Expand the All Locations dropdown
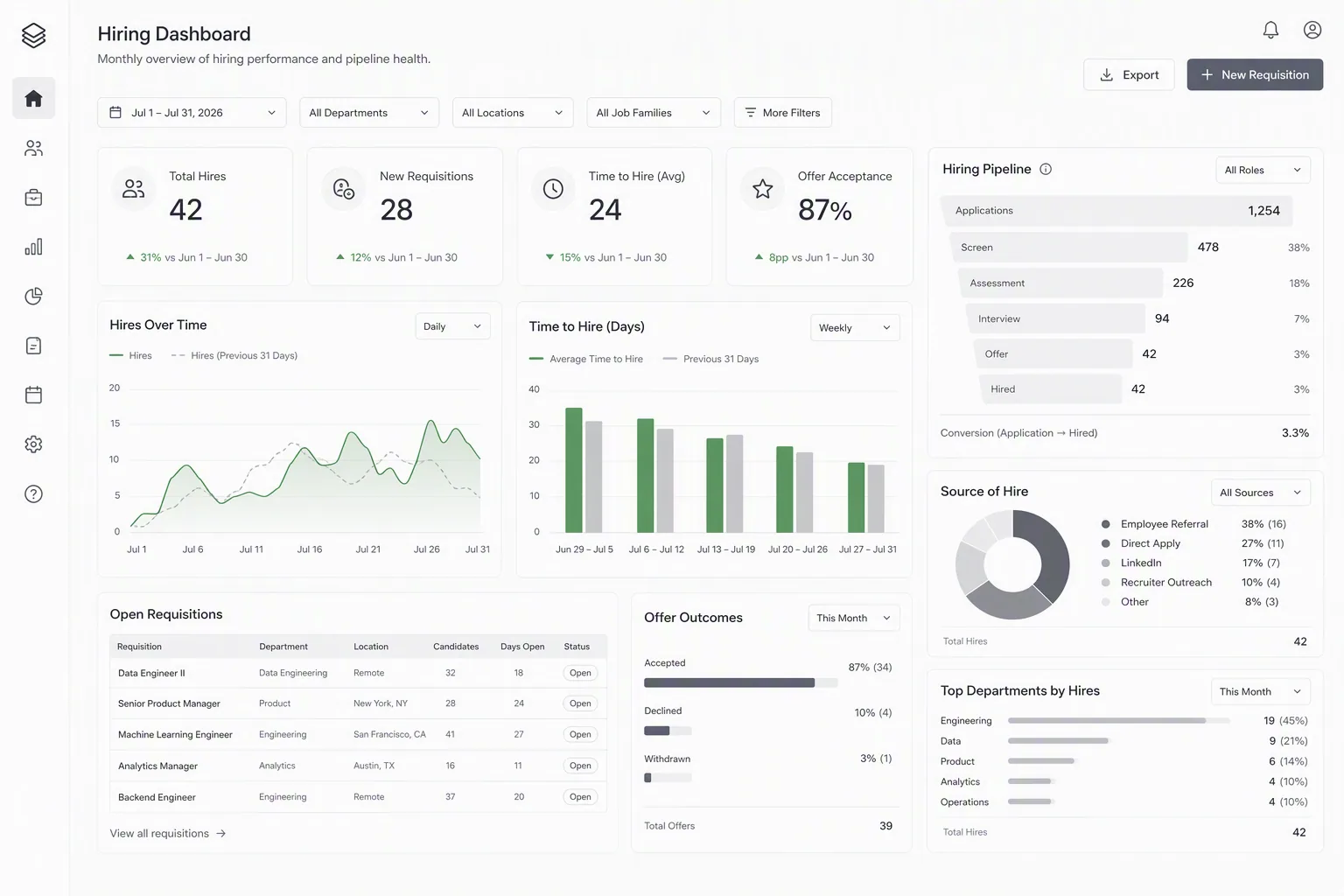This screenshot has width=1344, height=896. (x=513, y=113)
